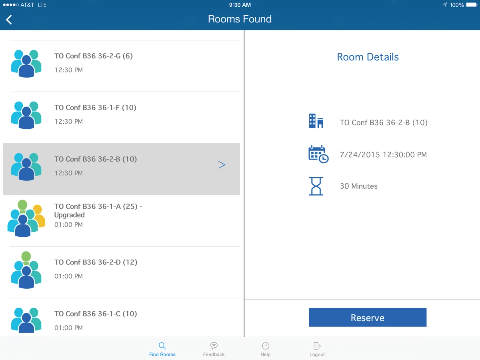The width and height of the screenshot is (480, 360).
Task: Click room name in the Room Details panel
Action: click(x=383, y=122)
